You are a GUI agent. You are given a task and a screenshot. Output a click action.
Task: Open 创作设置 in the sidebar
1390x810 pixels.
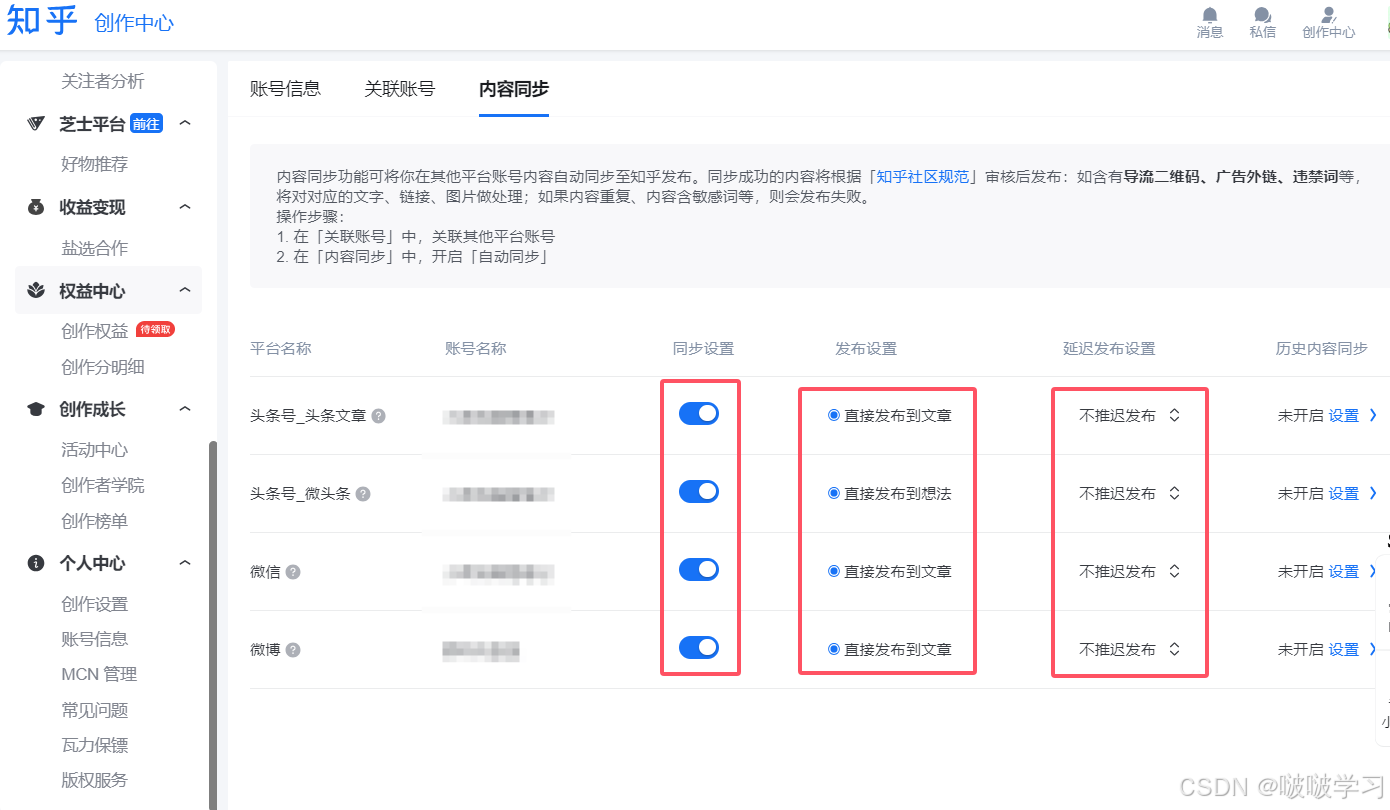click(94, 604)
